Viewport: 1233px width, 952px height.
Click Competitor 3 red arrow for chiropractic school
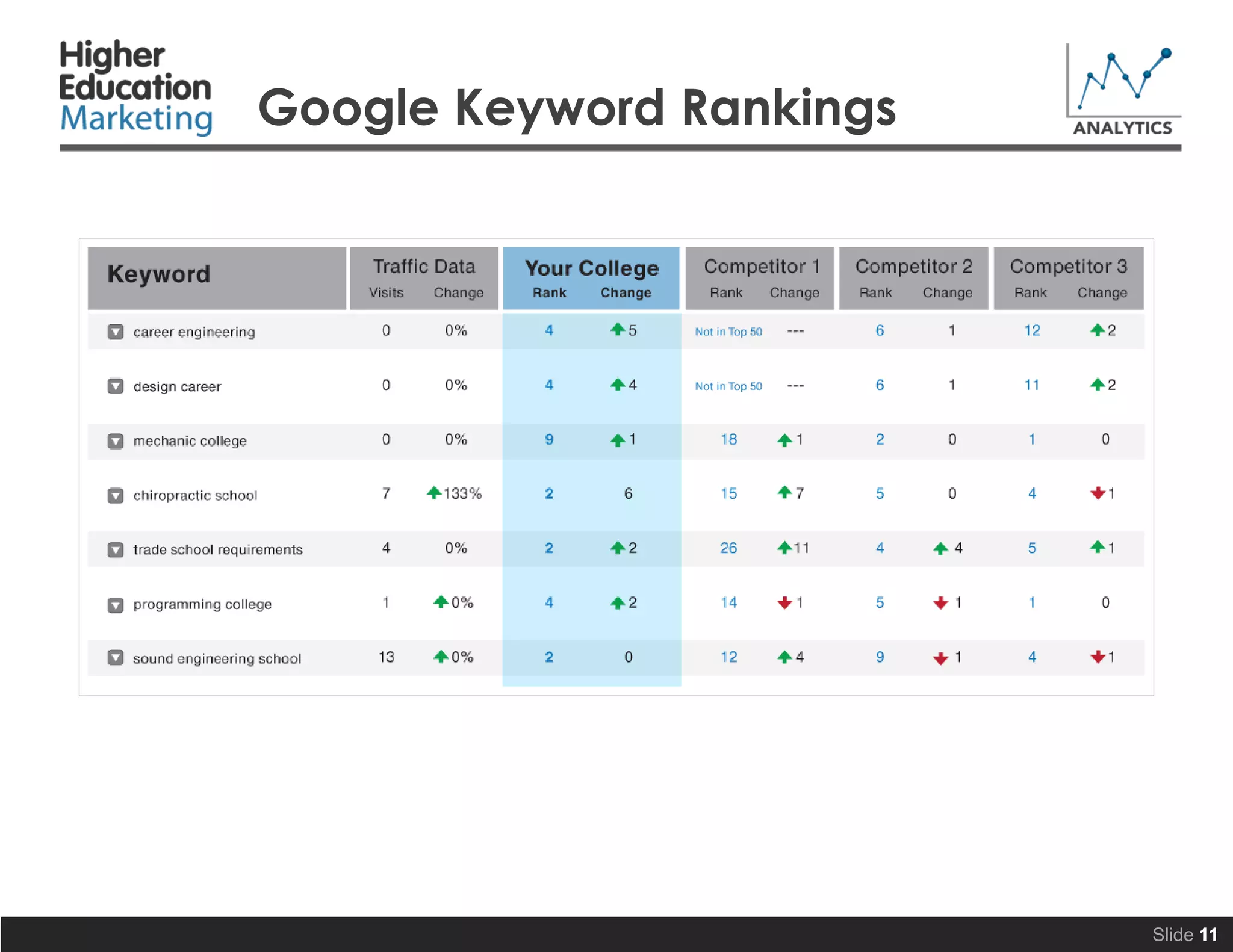coord(1098,493)
